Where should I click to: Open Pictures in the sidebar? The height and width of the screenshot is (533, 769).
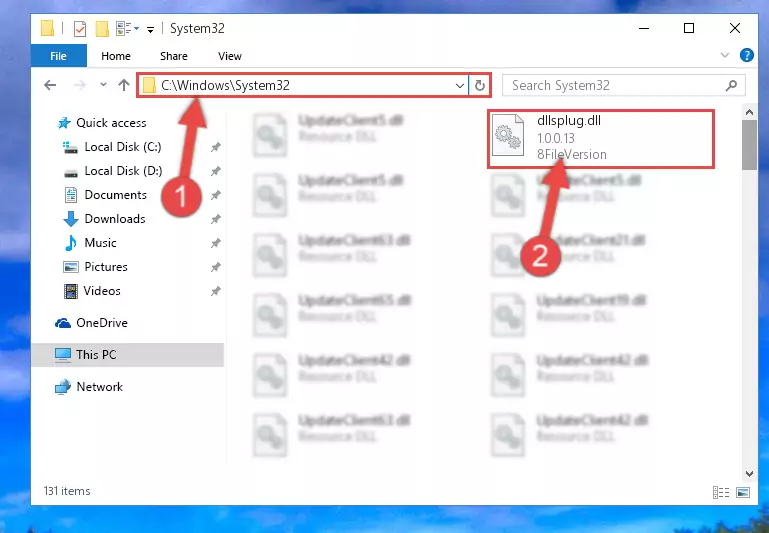click(106, 267)
